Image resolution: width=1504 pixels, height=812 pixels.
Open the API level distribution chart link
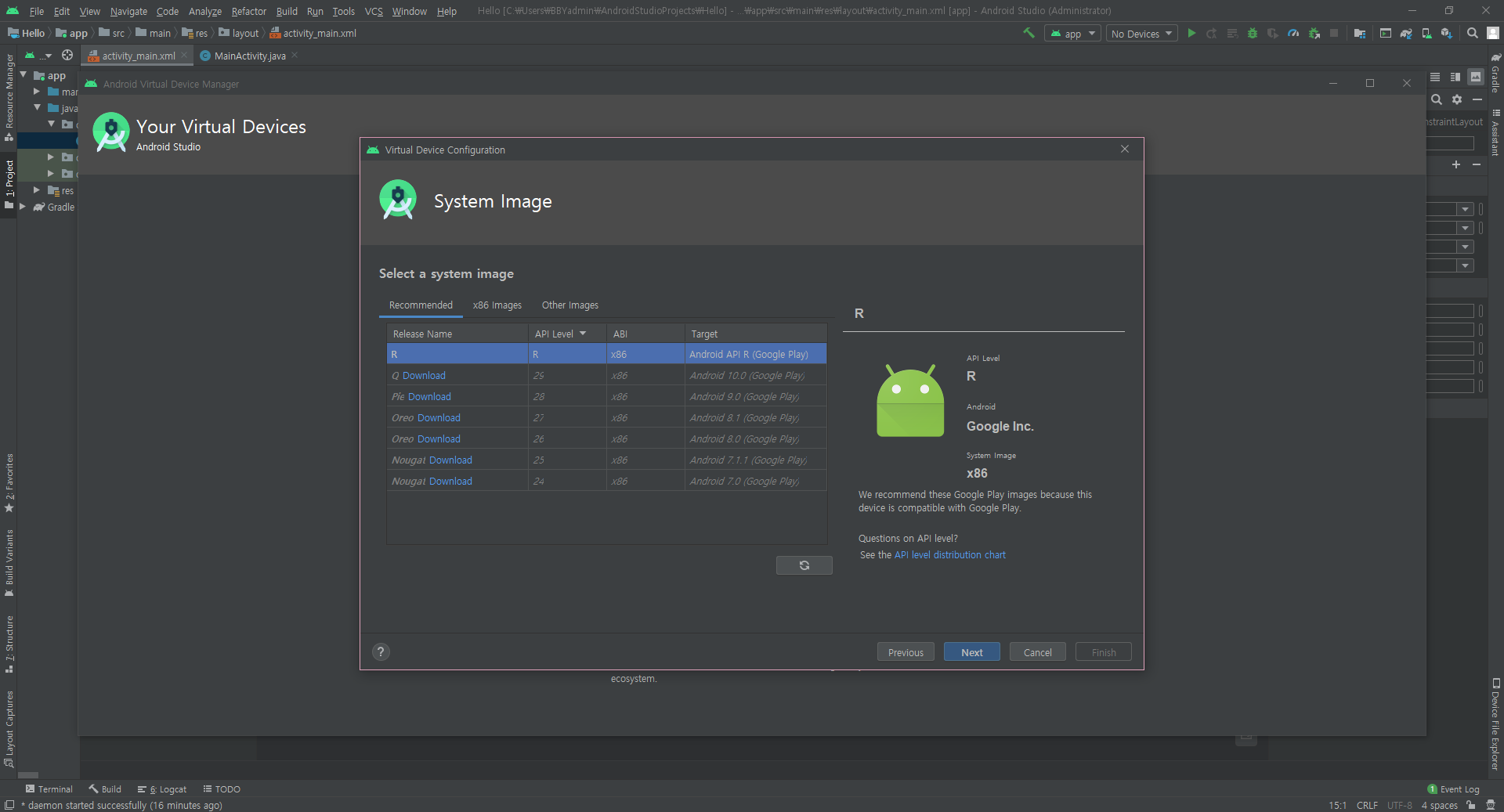tap(949, 554)
